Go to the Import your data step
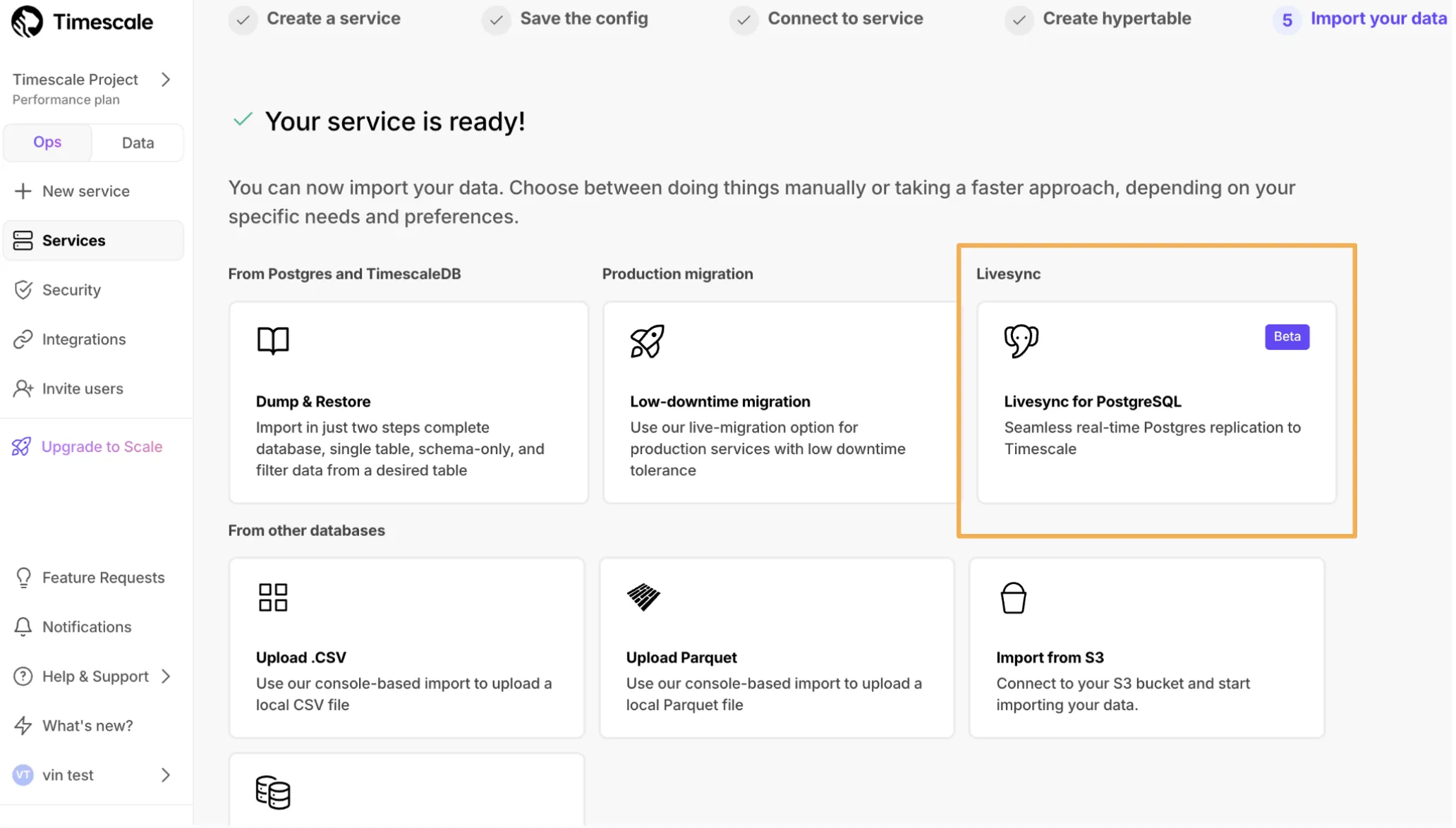This screenshot has width=1456, height=828. pos(1378,18)
